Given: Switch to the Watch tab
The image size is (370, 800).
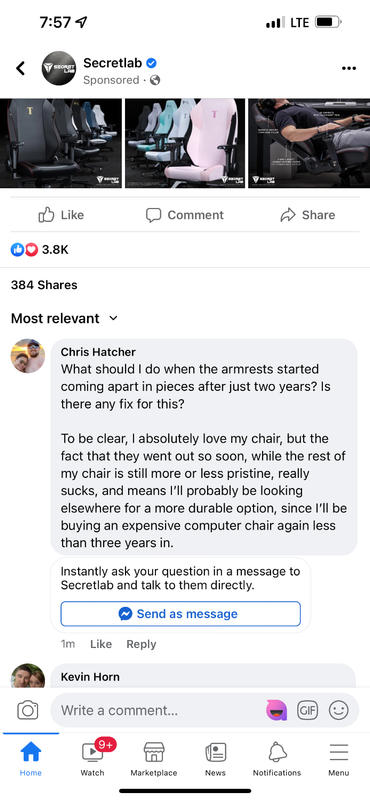Looking at the screenshot, I should pyautogui.click(x=93, y=758).
